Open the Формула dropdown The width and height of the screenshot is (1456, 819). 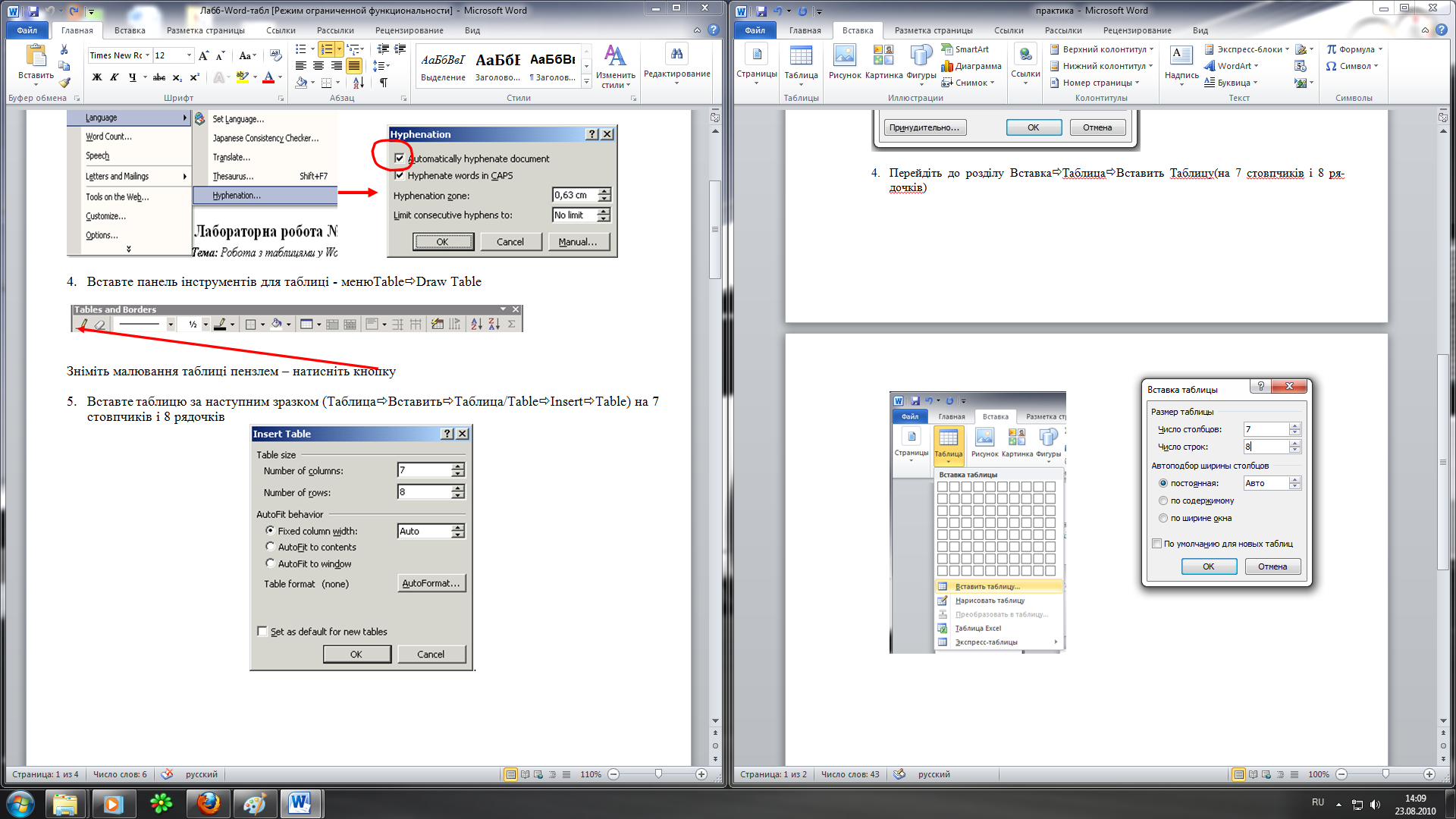[x=1354, y=49]
